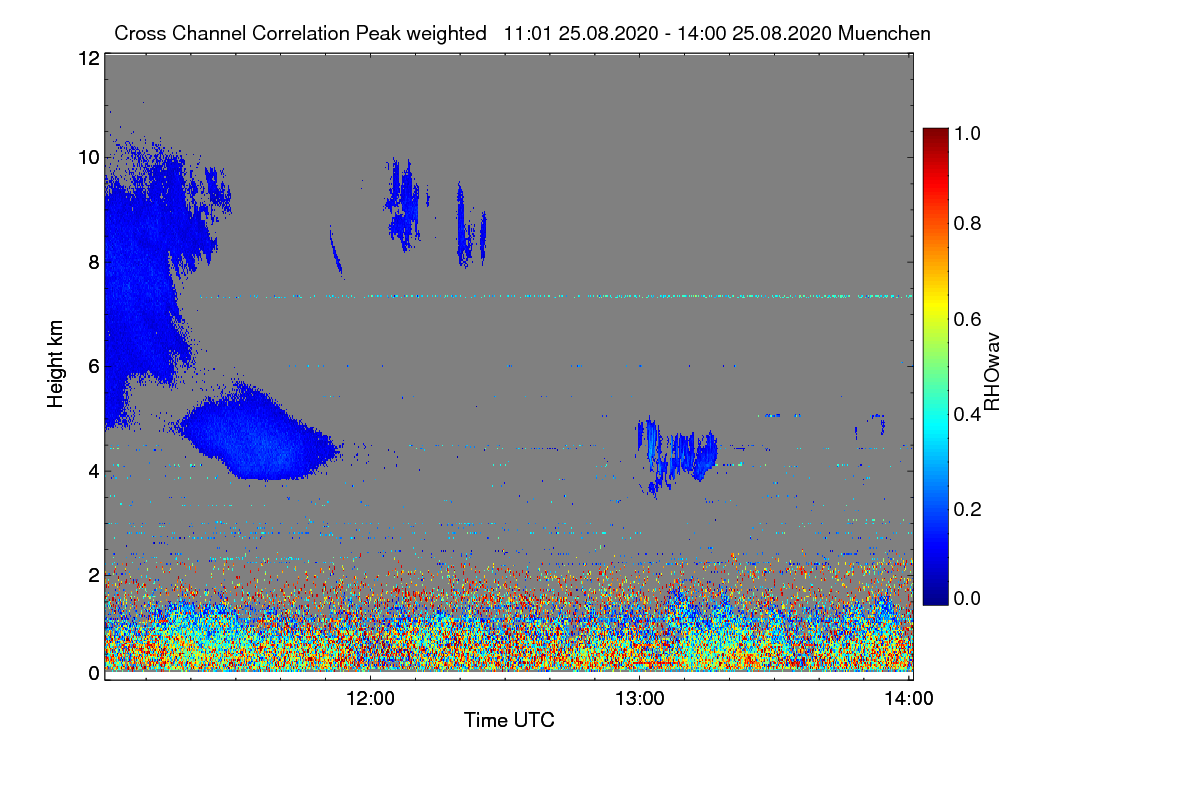Click the height tick label 2

pos(93,574)
